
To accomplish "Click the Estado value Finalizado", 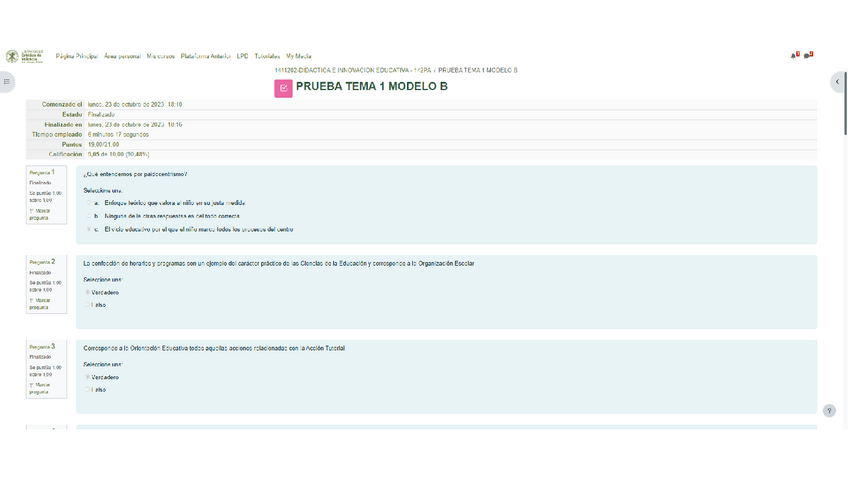I will click(x=101, y=115).
